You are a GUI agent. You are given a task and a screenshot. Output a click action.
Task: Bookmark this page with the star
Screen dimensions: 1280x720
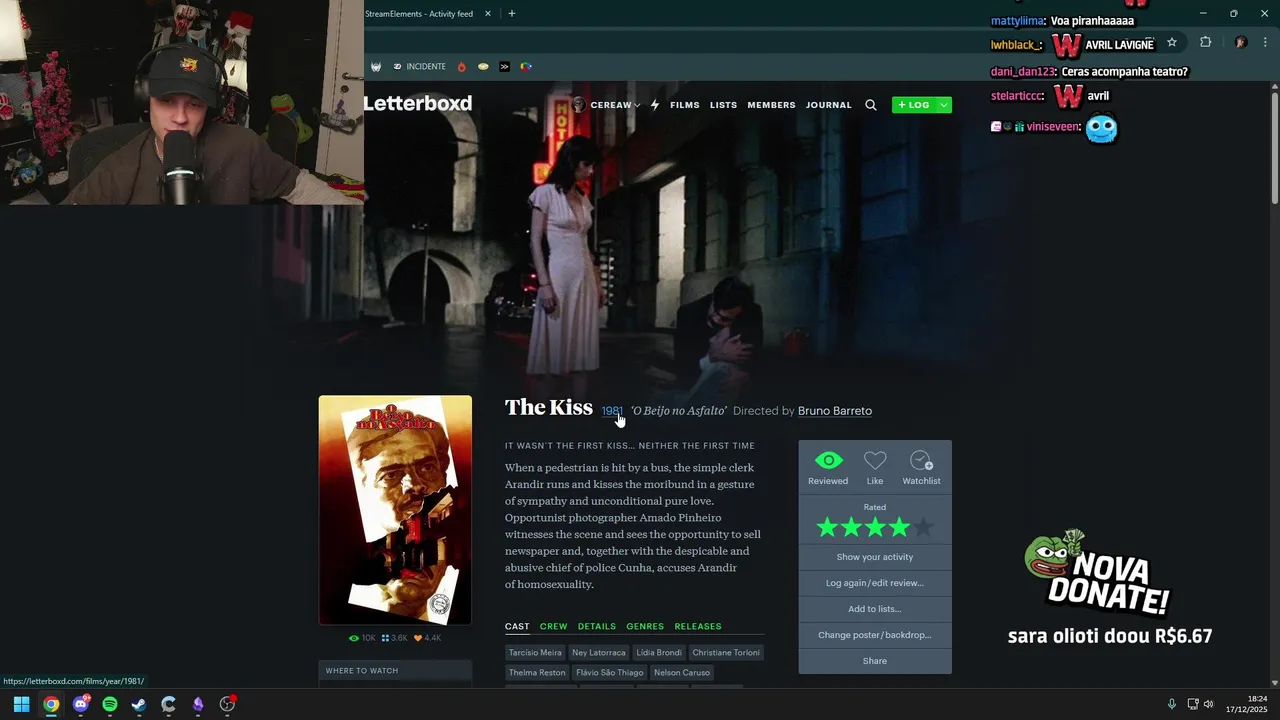pyautogui.click(x=1172, y=42)
